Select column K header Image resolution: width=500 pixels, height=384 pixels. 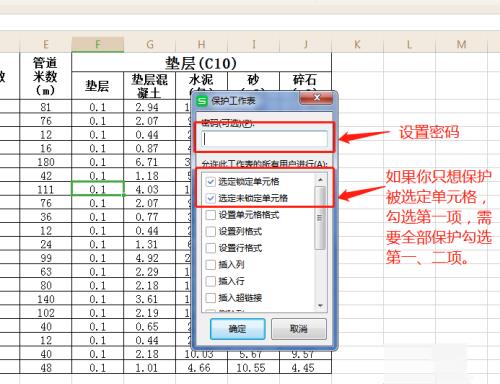point(357,44)
